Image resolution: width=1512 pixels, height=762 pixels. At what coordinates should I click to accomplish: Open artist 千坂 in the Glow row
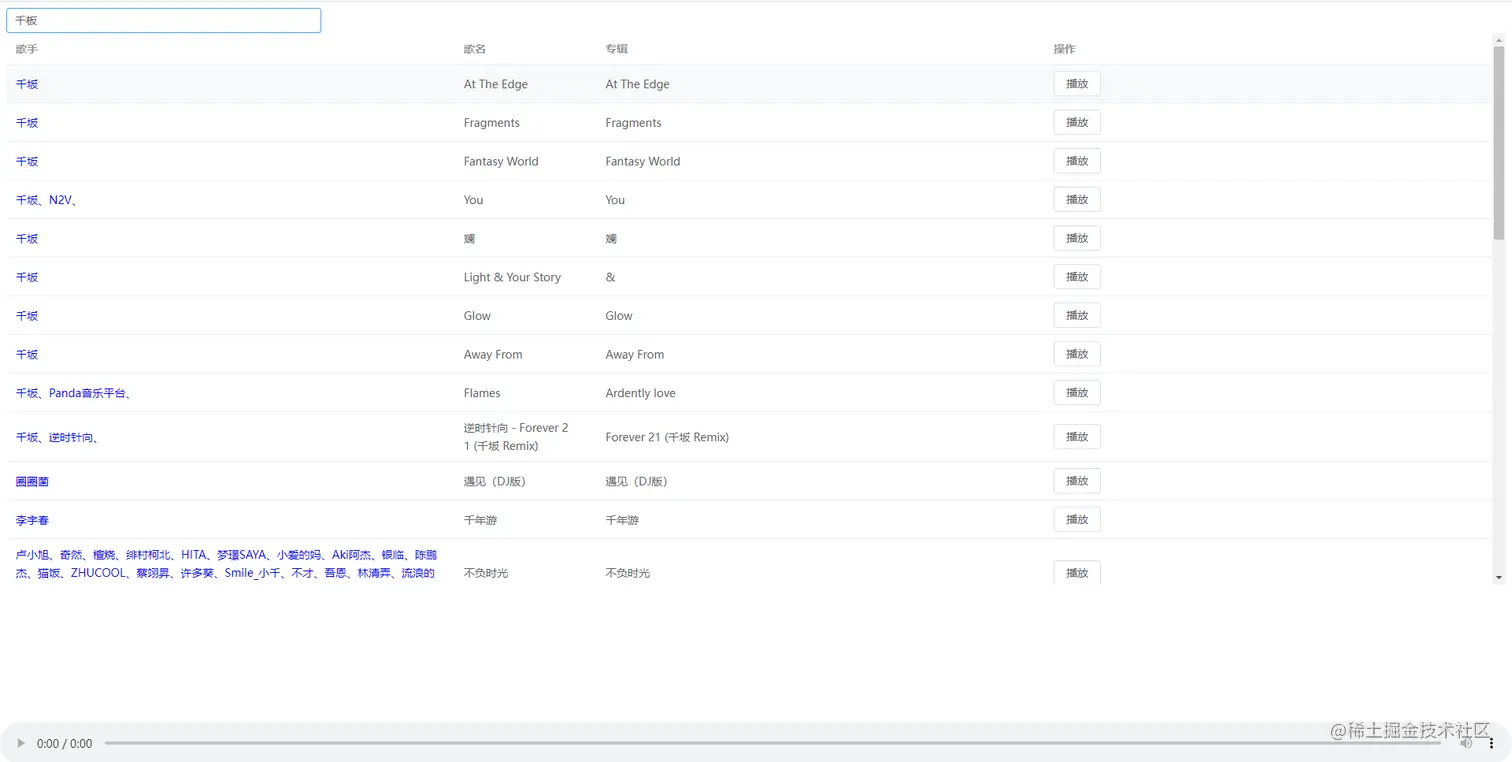(27, 316)
